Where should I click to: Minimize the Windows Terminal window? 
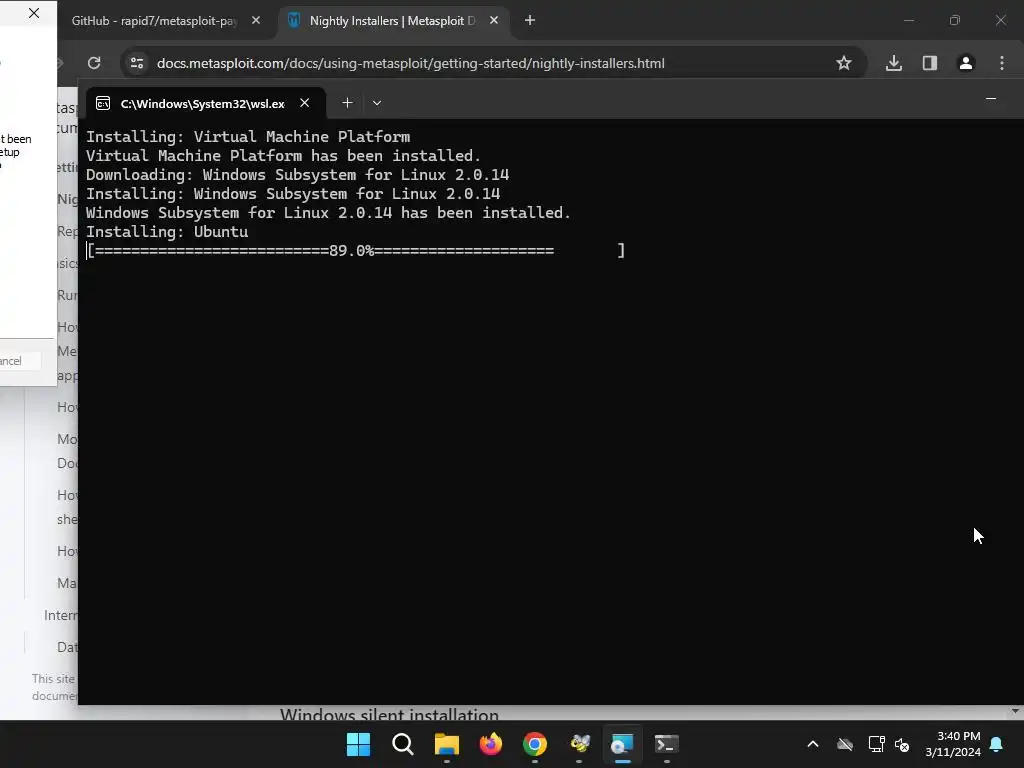tap(991, 99)
